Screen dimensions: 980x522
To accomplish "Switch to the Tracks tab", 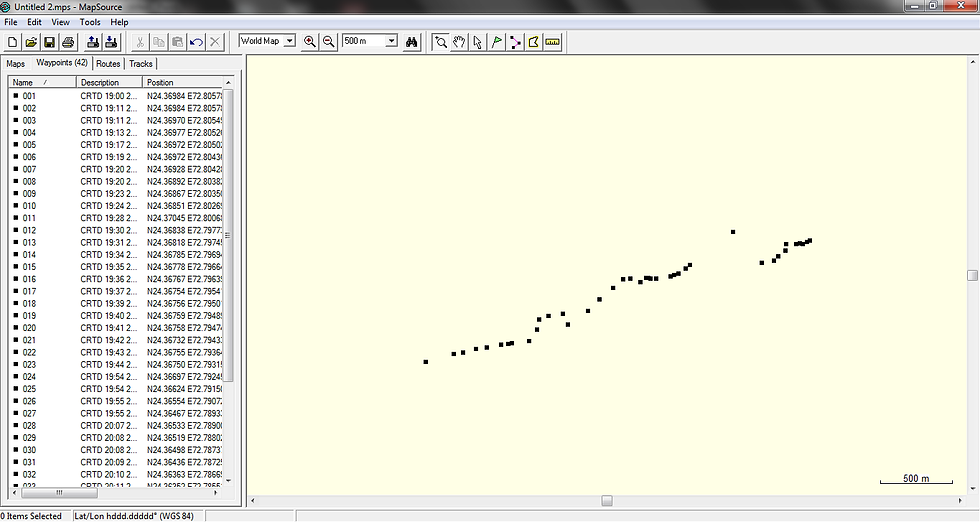I will coord(141,64).
